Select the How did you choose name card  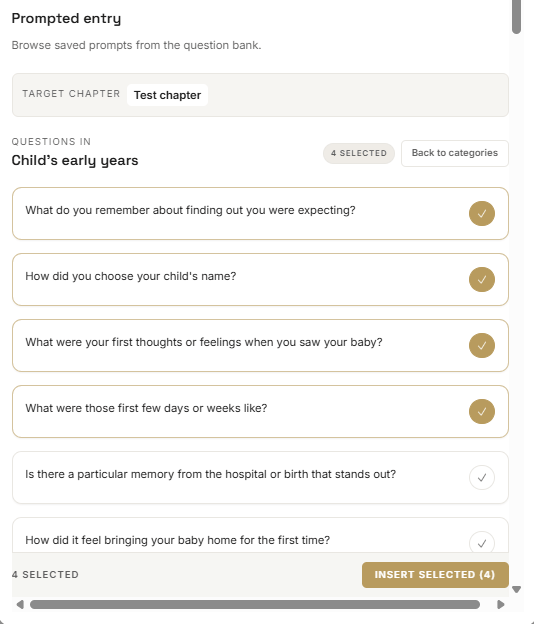point(260,280)
